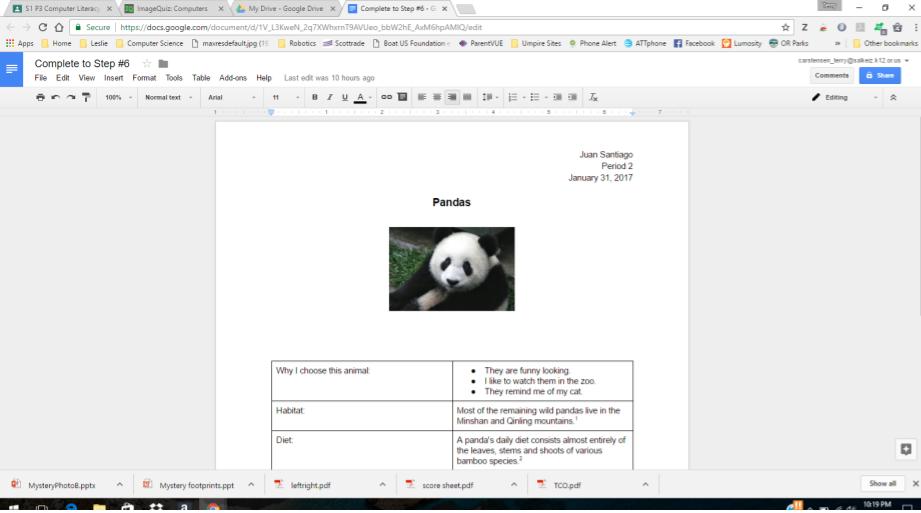Enable right text alignment
This screenshot has width=921, height=513.
click(x=452, y=97)
